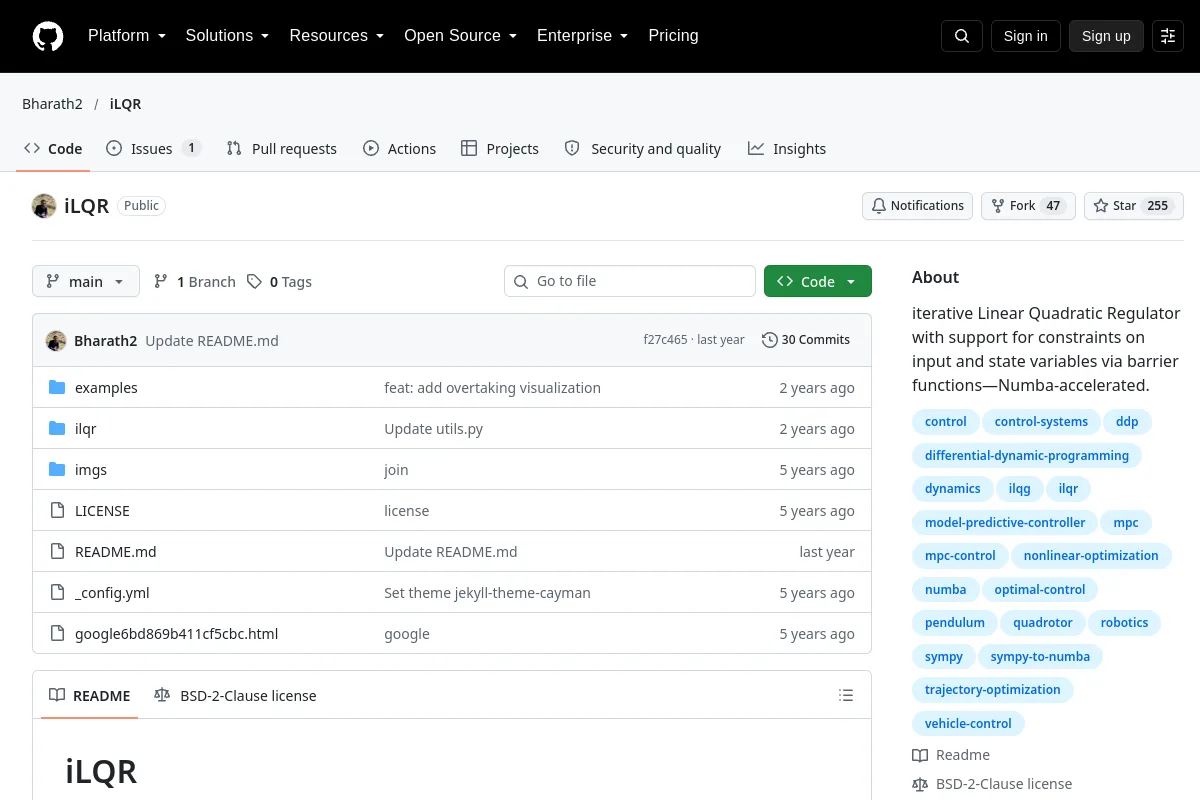Click the book icon beside Readme in About

[x=920, y=756]
